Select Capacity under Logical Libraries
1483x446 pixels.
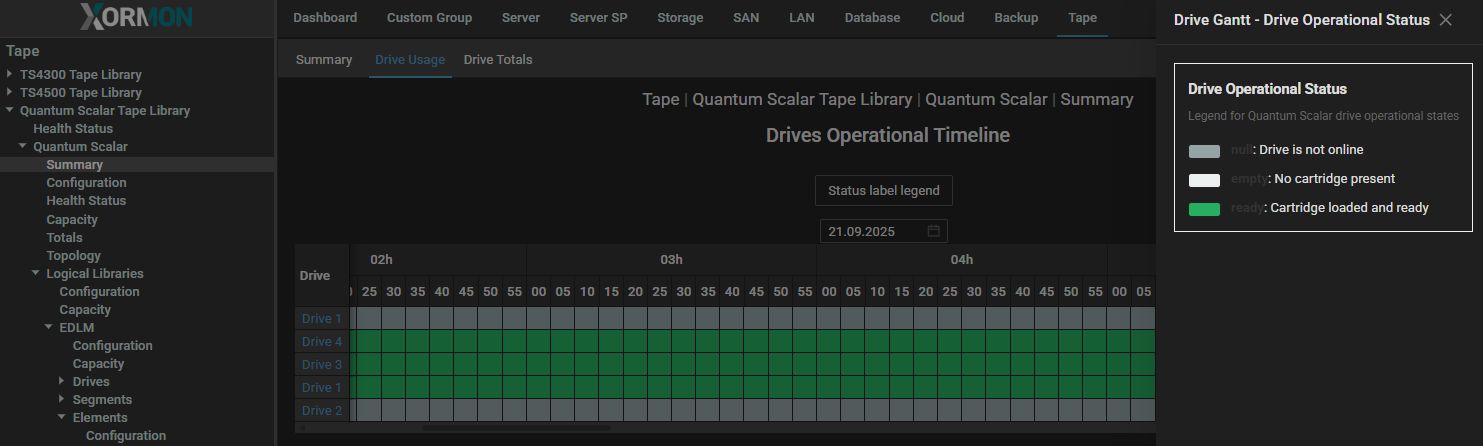(85, 309)
